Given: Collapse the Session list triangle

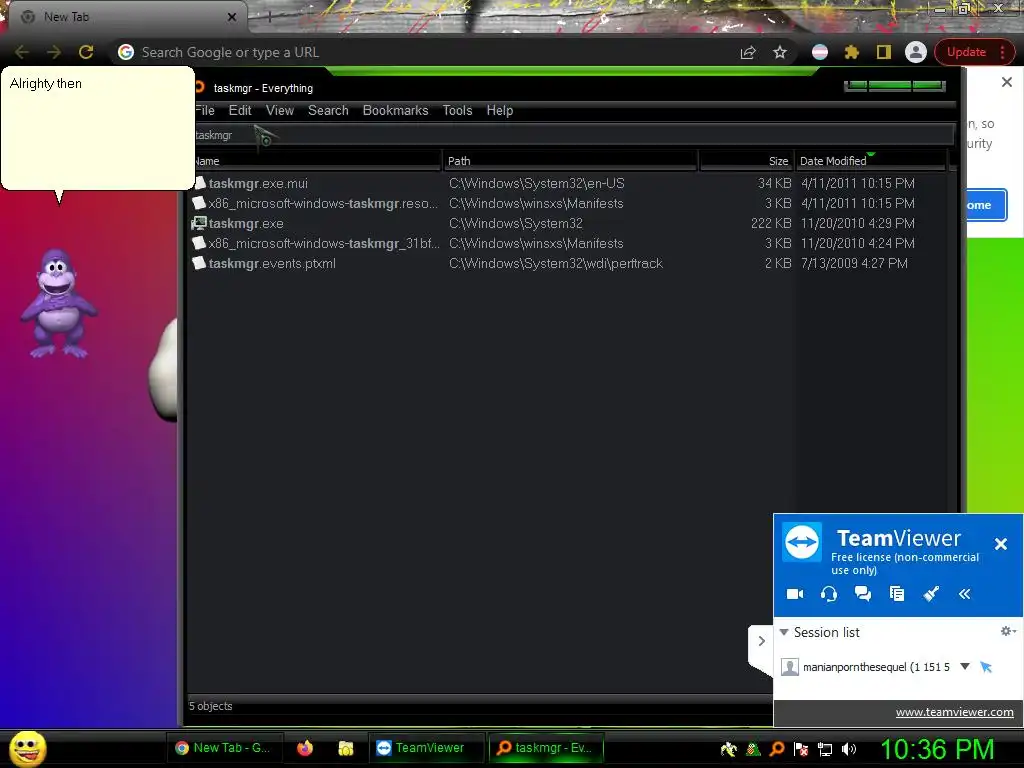Looking at the screenshot, I should [x=784, y=632].
